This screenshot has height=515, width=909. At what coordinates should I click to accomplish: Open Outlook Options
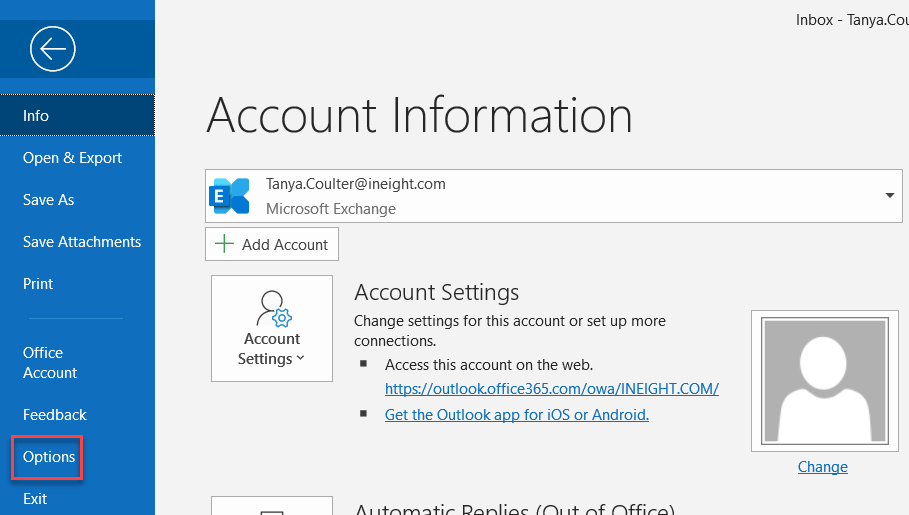pos(49,457)
